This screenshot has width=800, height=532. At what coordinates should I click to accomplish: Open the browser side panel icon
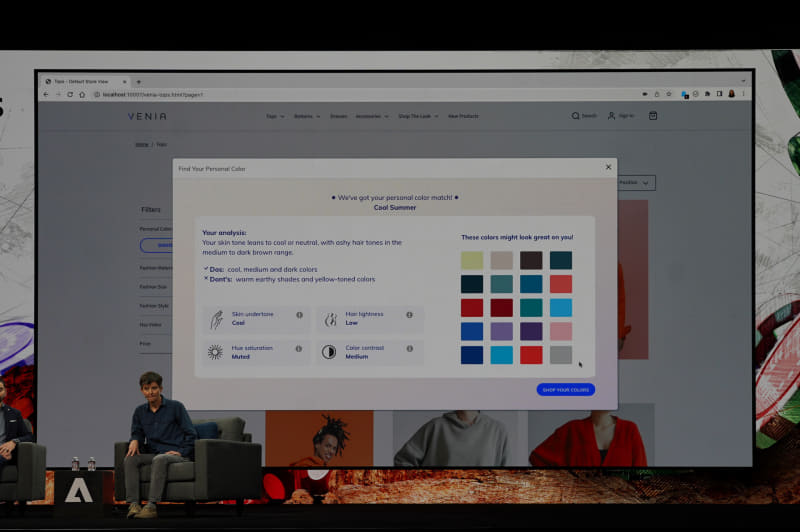click(x=719, y=94)
